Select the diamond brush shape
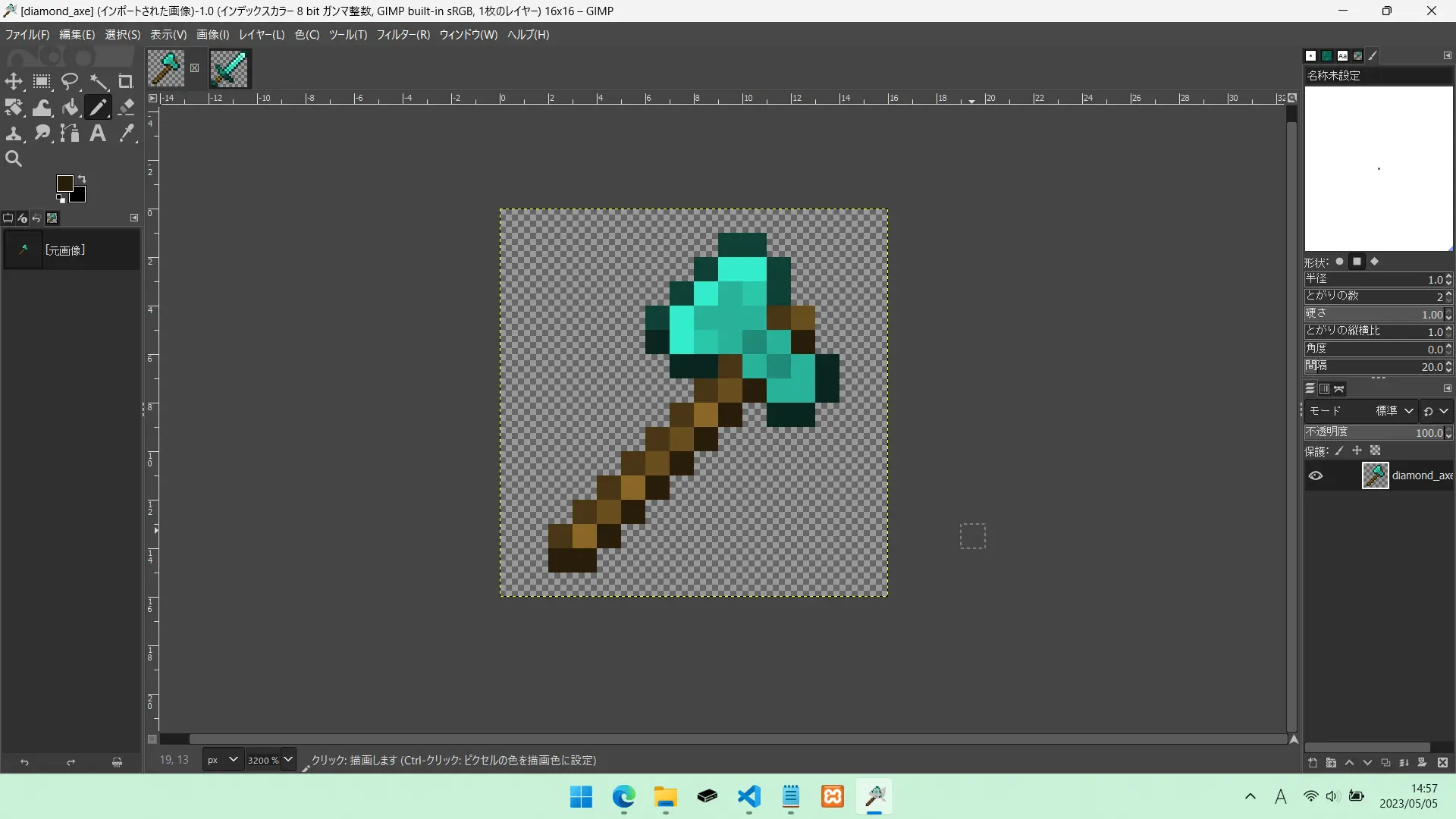The image size is (1456, 819). click(x=1374, y=262)
